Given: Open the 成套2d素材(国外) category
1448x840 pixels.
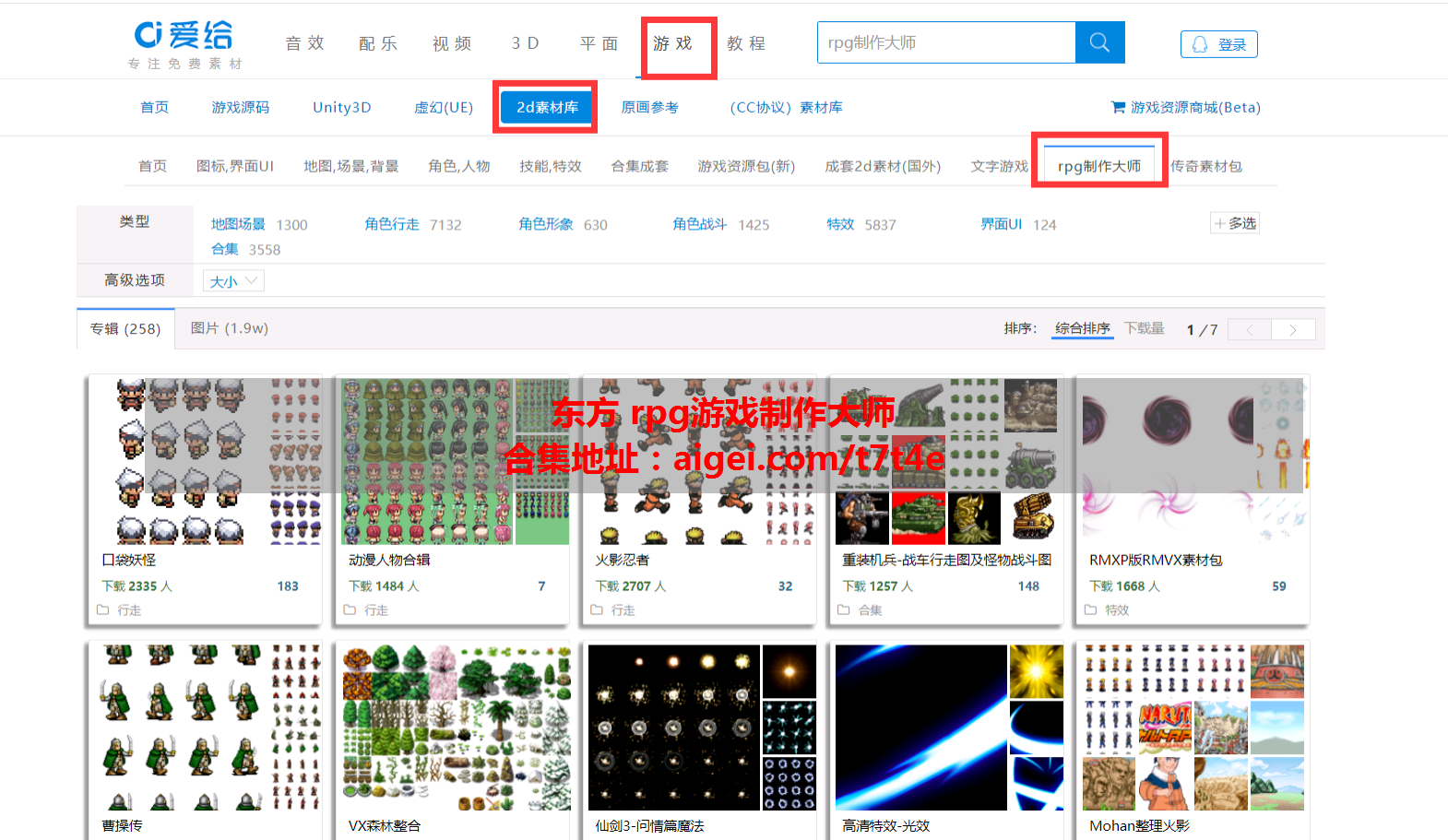Looking at the screenshot, I should click(x=883, y=166).
